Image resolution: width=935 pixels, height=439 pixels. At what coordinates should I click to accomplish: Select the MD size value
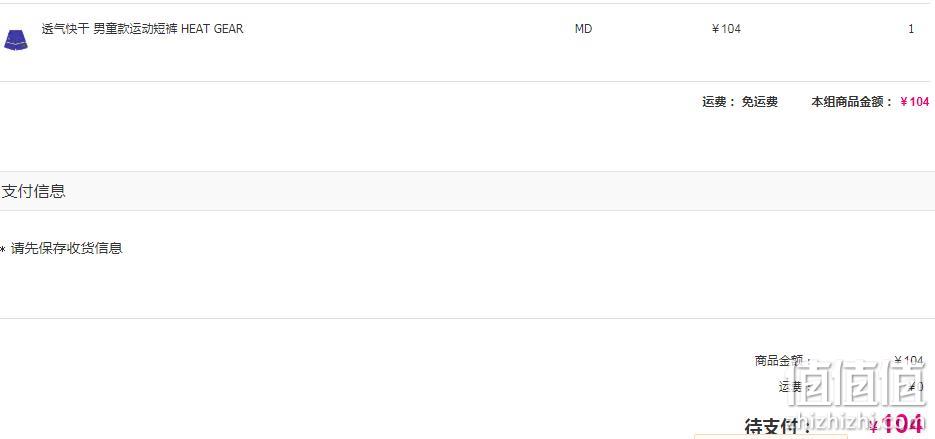[583, 29]
